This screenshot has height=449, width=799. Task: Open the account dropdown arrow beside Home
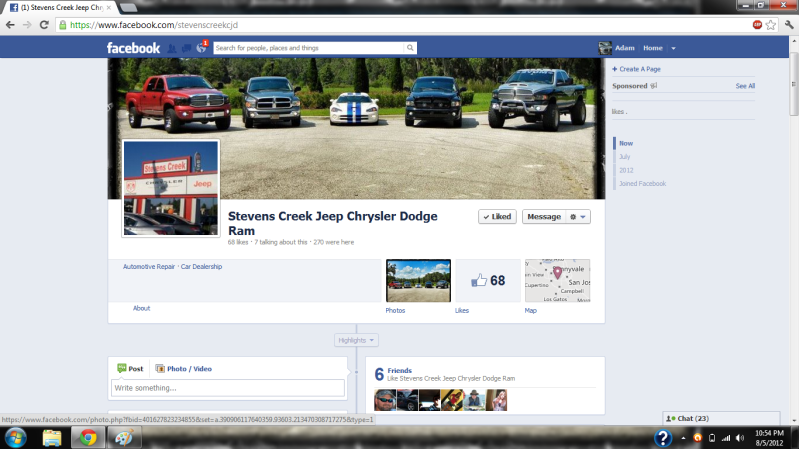pyautogui.click(x=673, y=48)
